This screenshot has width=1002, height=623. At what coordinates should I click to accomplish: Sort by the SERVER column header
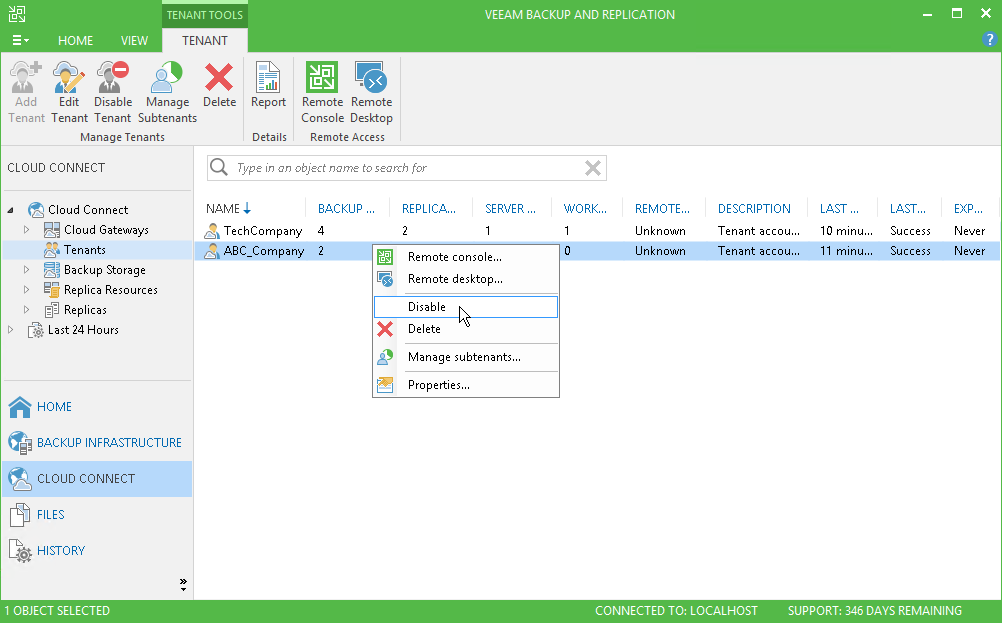click(x=510, y=209)
